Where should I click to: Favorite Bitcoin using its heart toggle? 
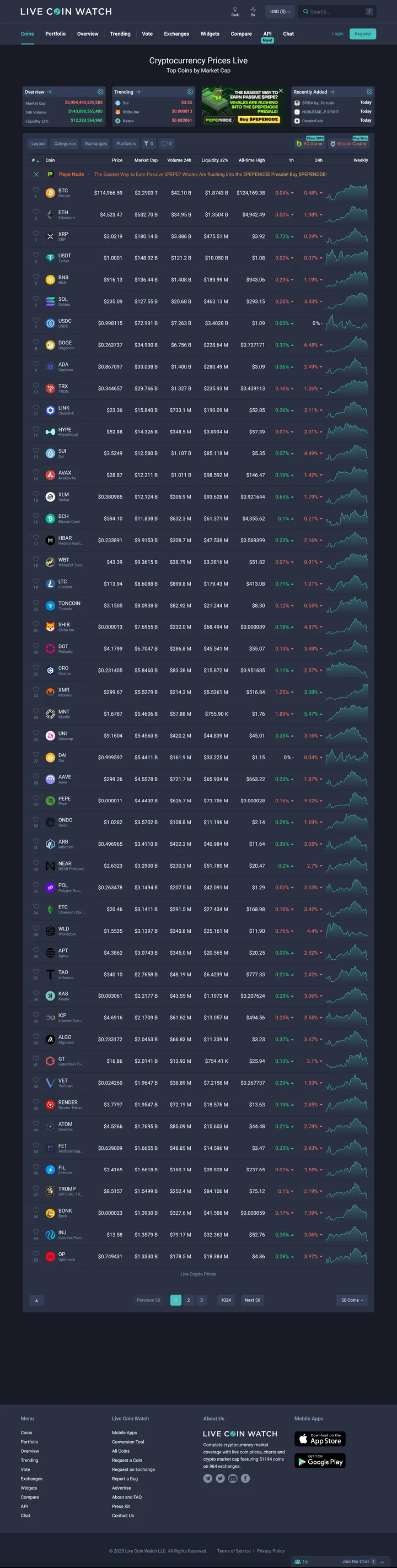coord(36,190)
